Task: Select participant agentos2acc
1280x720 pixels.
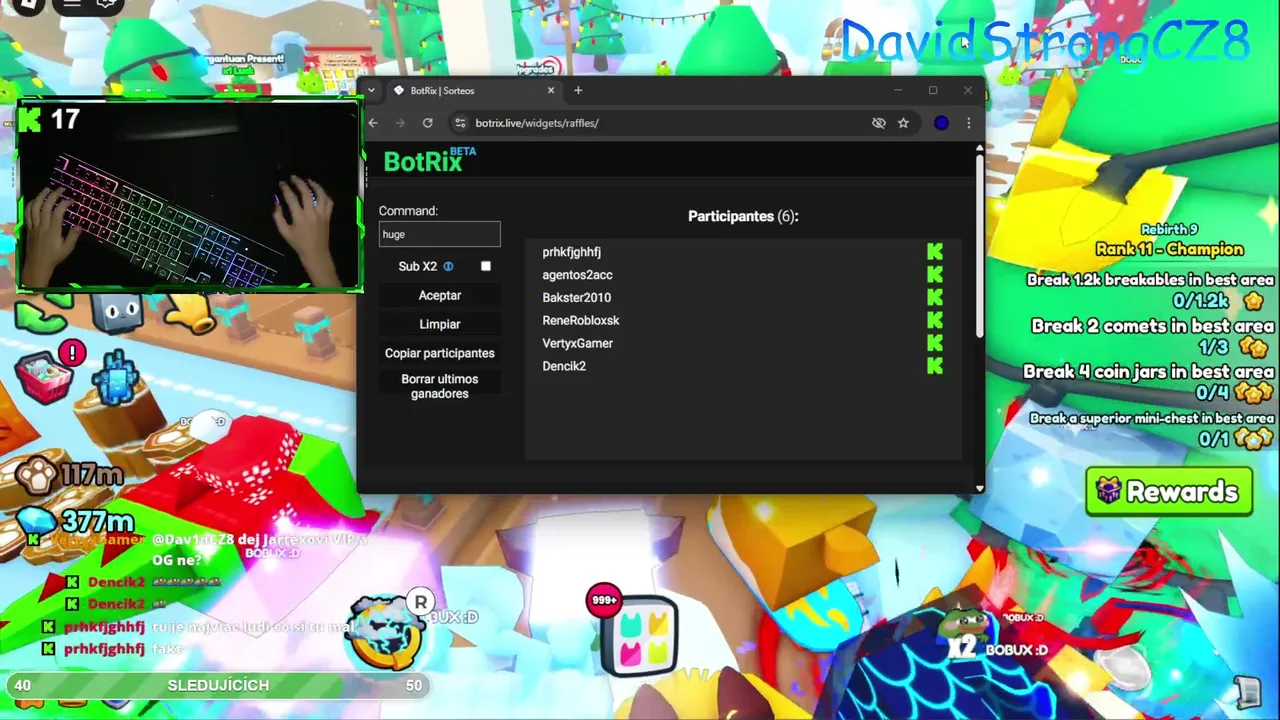Action: 578,275
